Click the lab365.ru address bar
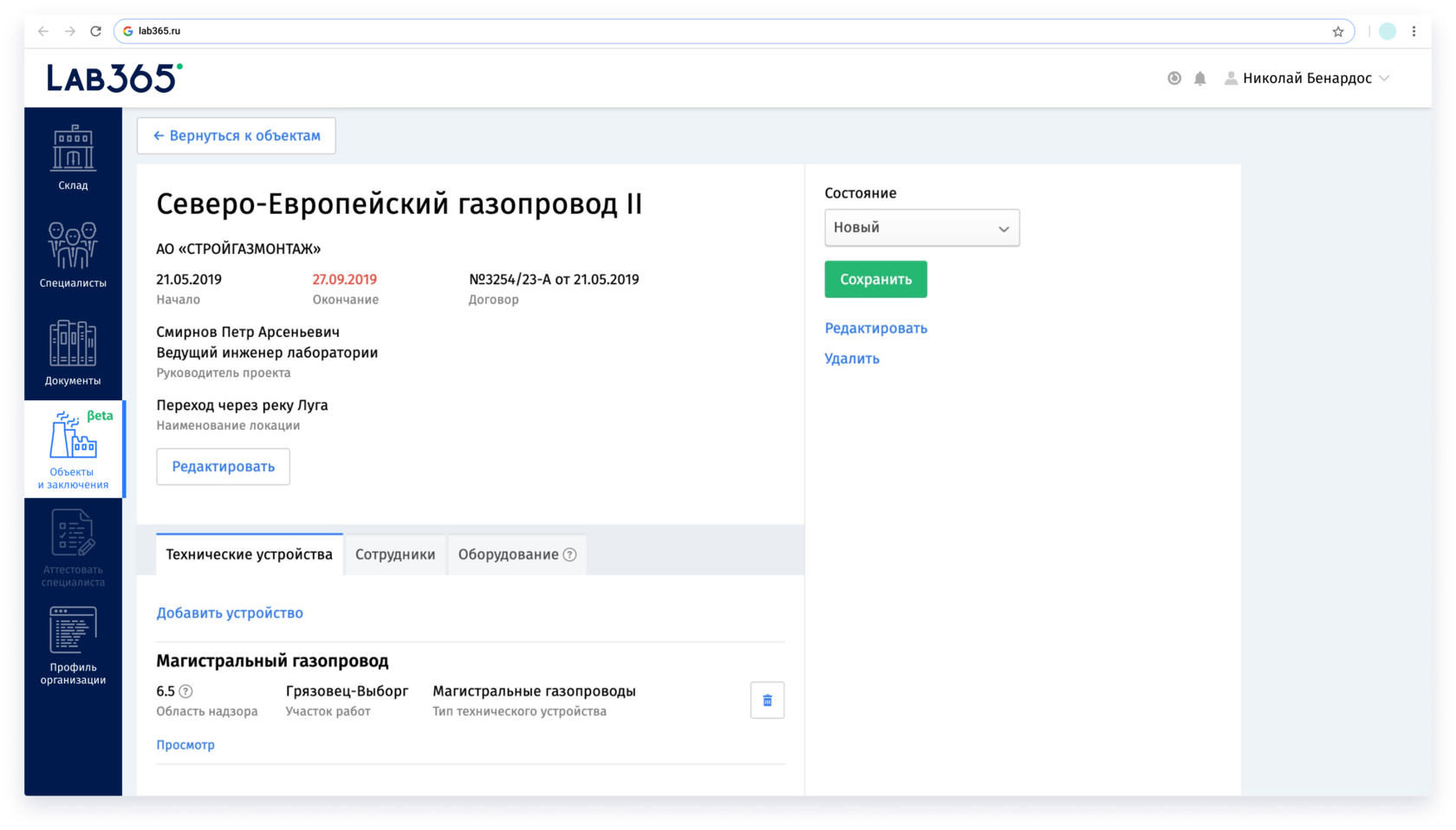 732,31
